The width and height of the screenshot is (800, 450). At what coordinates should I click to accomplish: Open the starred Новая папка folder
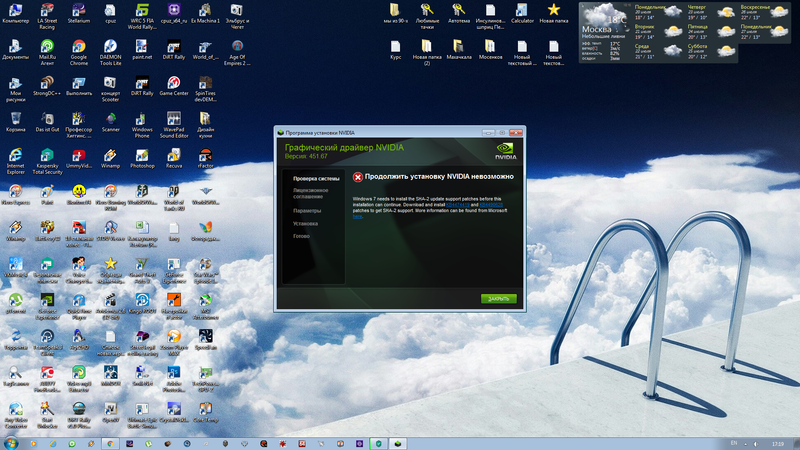554,14
